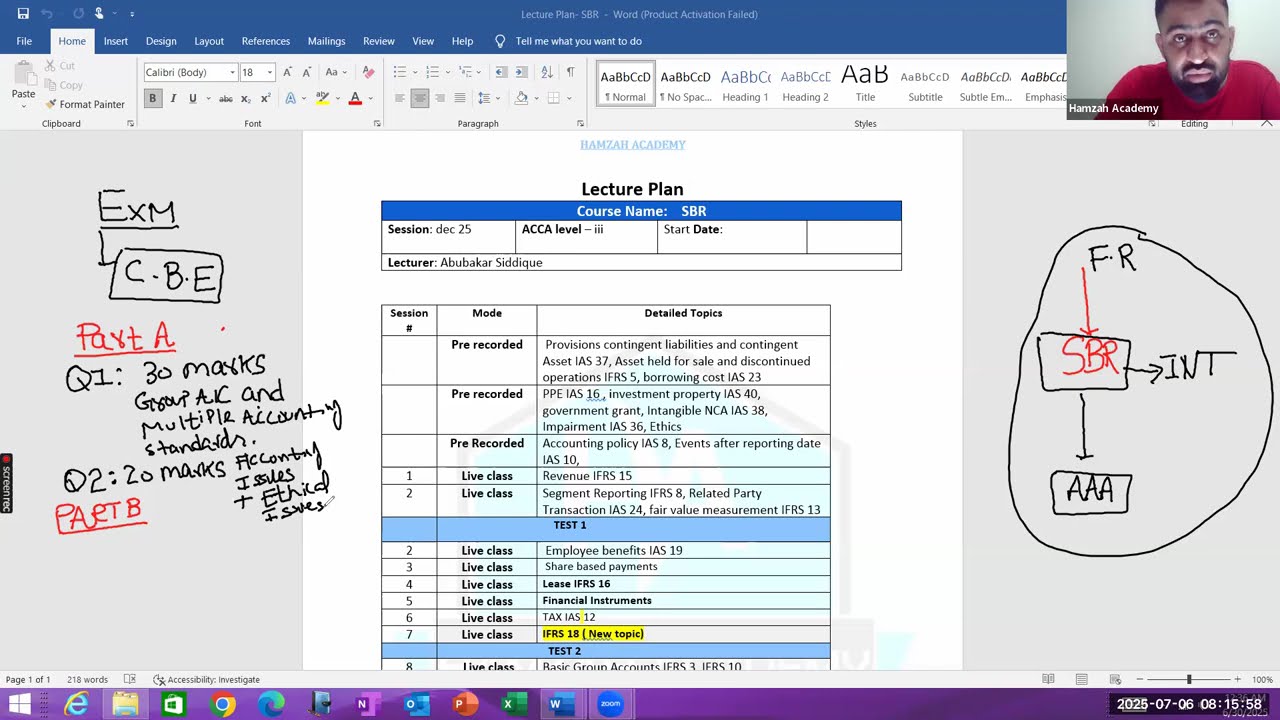Click the spelling proofing icon in status bar
The width and height of the screenshot is (1280, 720).
[130, 679]
